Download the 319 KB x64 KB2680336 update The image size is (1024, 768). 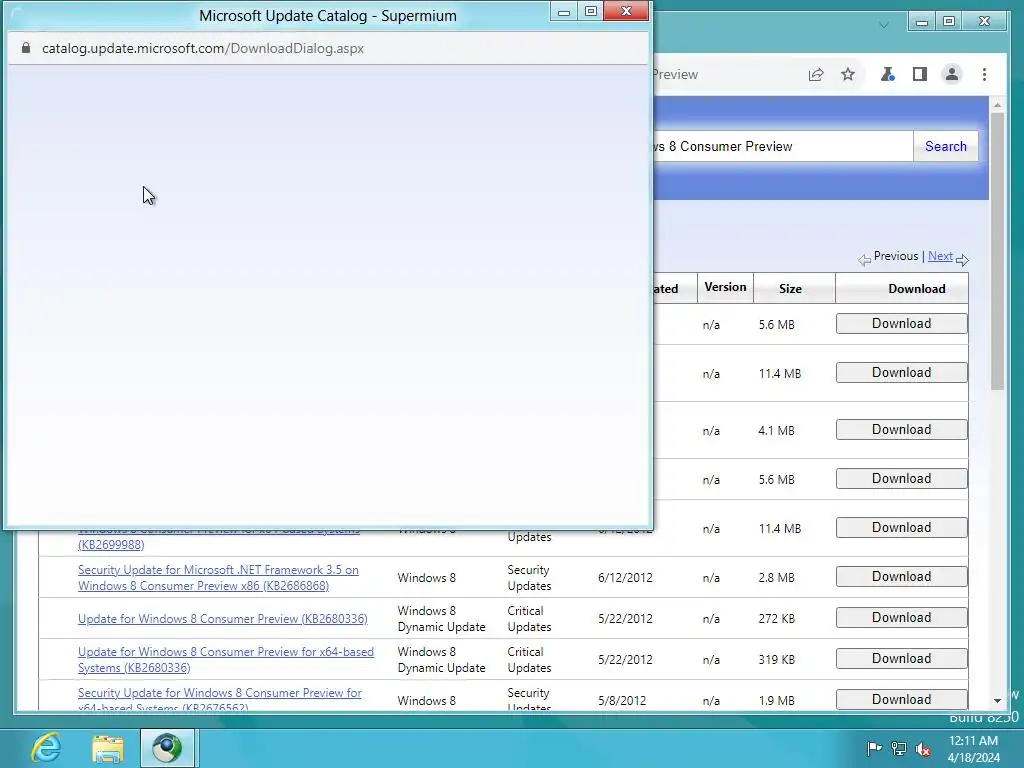click(x=901, y=658)
